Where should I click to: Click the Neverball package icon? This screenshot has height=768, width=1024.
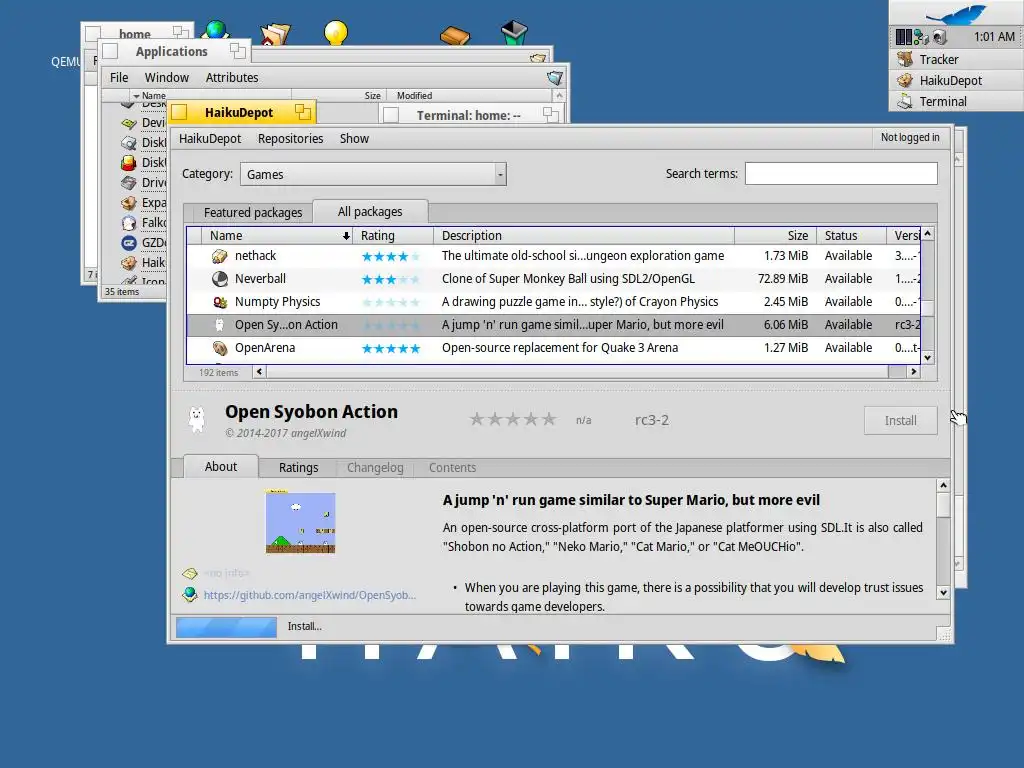pyautogui.click(x=219, y=279)
